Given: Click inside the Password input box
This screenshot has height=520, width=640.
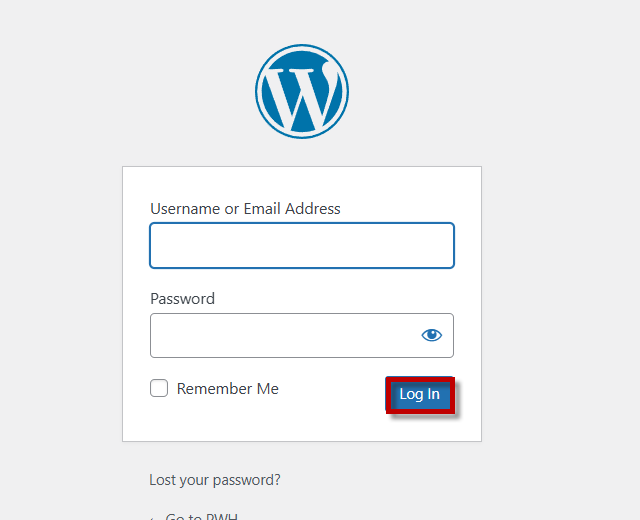Looking at the screenshot, I should coord(283,335).
